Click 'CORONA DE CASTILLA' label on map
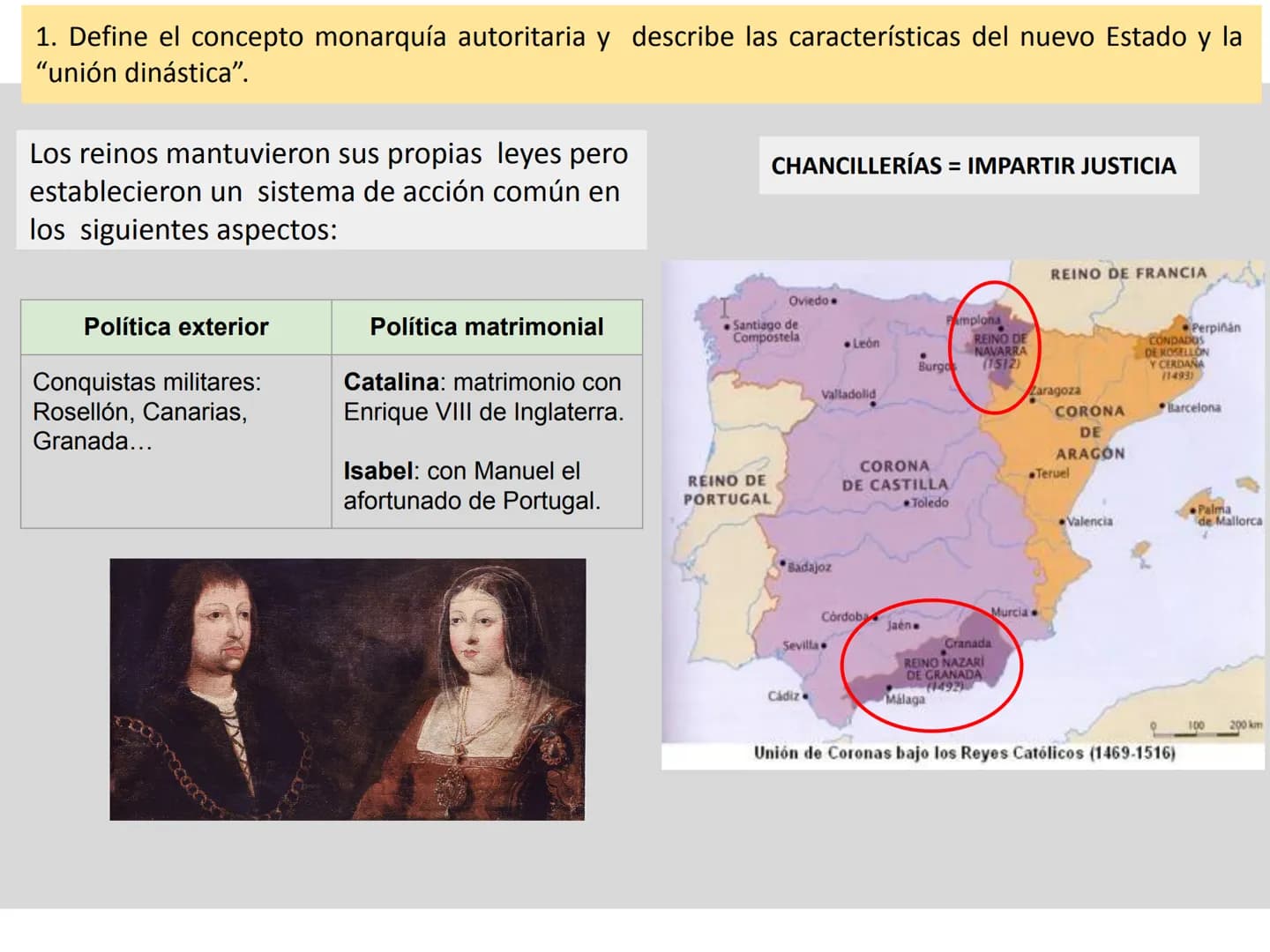1270x952 pixels. pyautogui.click(x=894, y=475)
